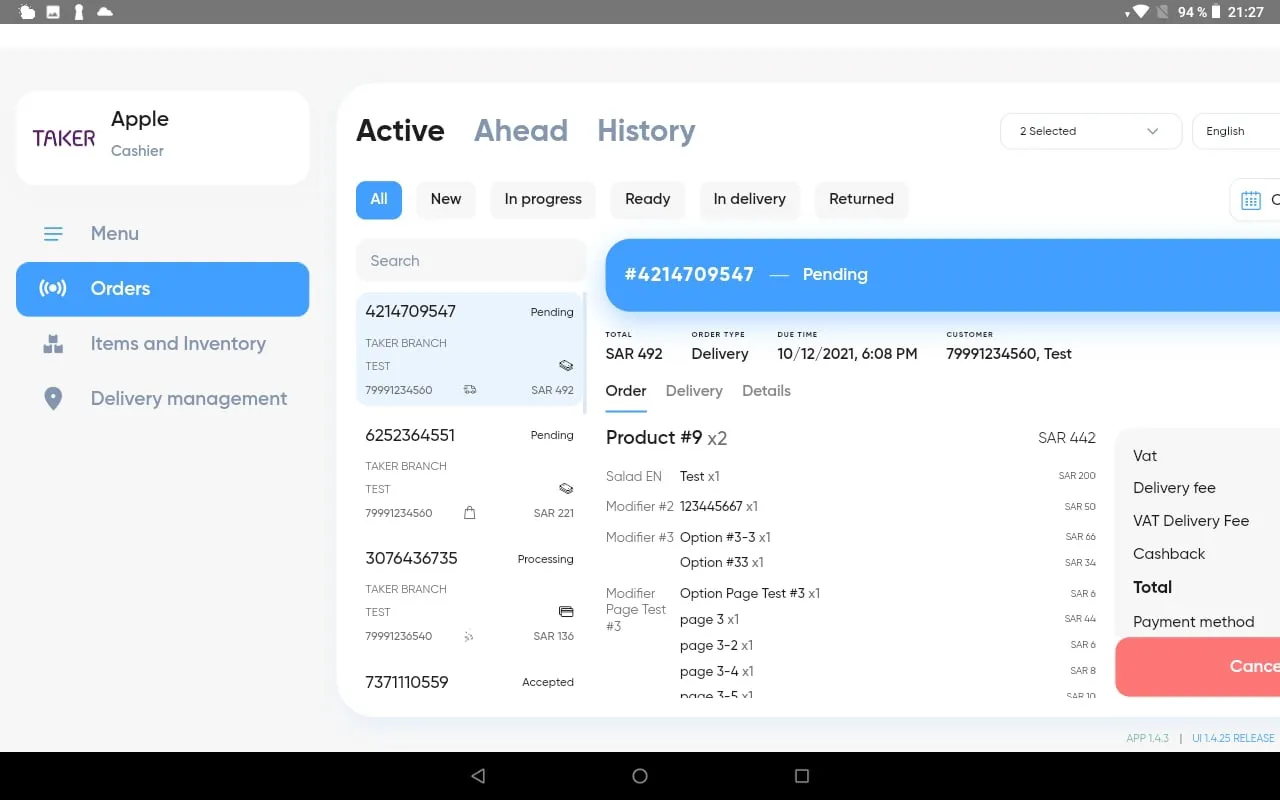Open the Details tab of the order

click(x=766, y=391)
